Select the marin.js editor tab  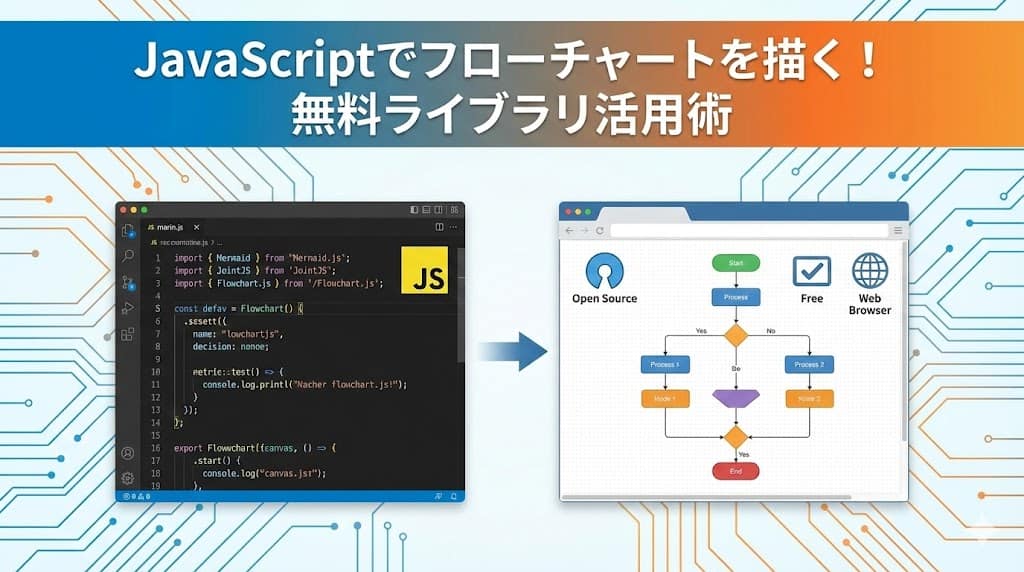tap(170, 228)
